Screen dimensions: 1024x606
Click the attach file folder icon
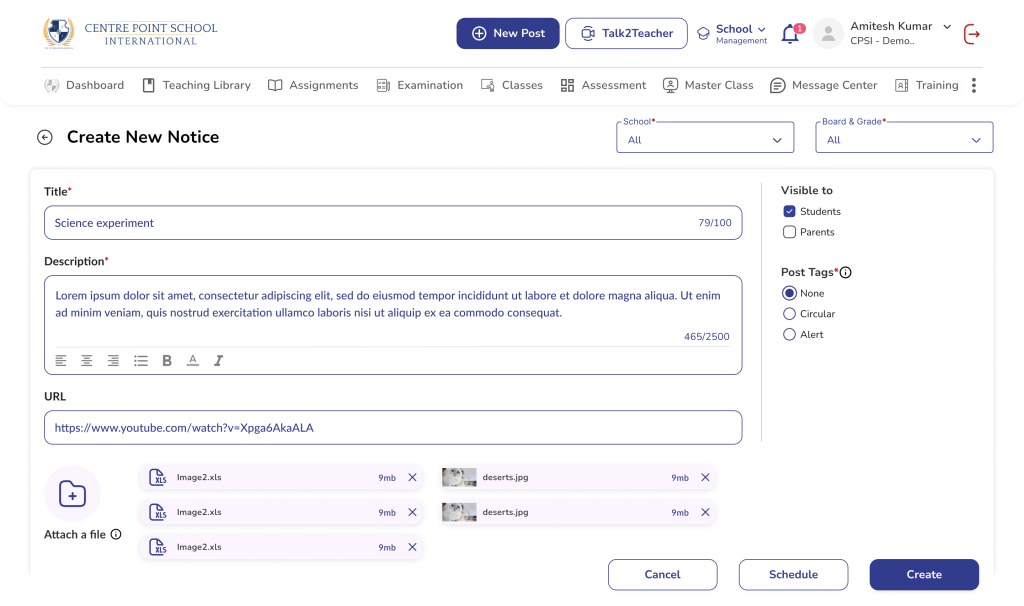[72, 493]
